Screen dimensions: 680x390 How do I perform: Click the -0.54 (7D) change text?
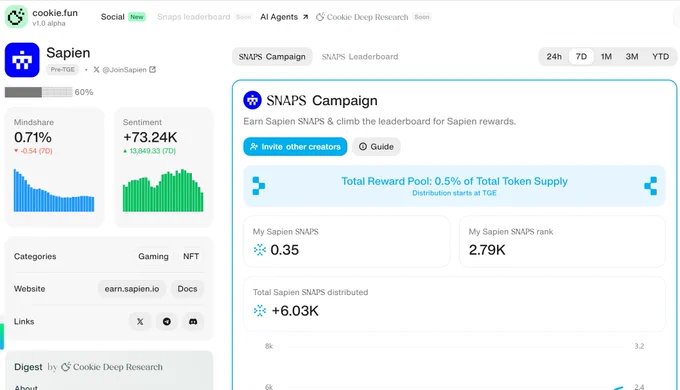(x=36, y=151)
